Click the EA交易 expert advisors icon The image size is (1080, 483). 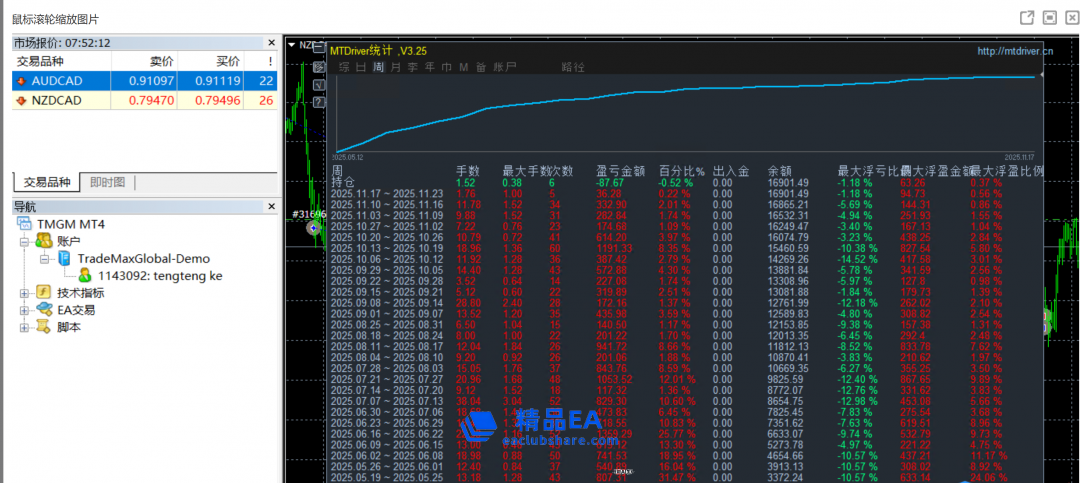44,310
